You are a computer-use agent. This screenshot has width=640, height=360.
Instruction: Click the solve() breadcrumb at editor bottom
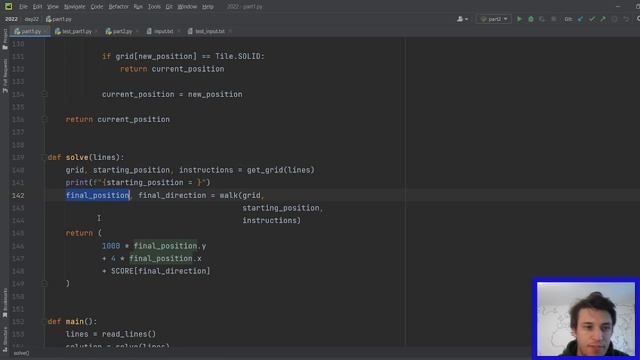(21, 353)
